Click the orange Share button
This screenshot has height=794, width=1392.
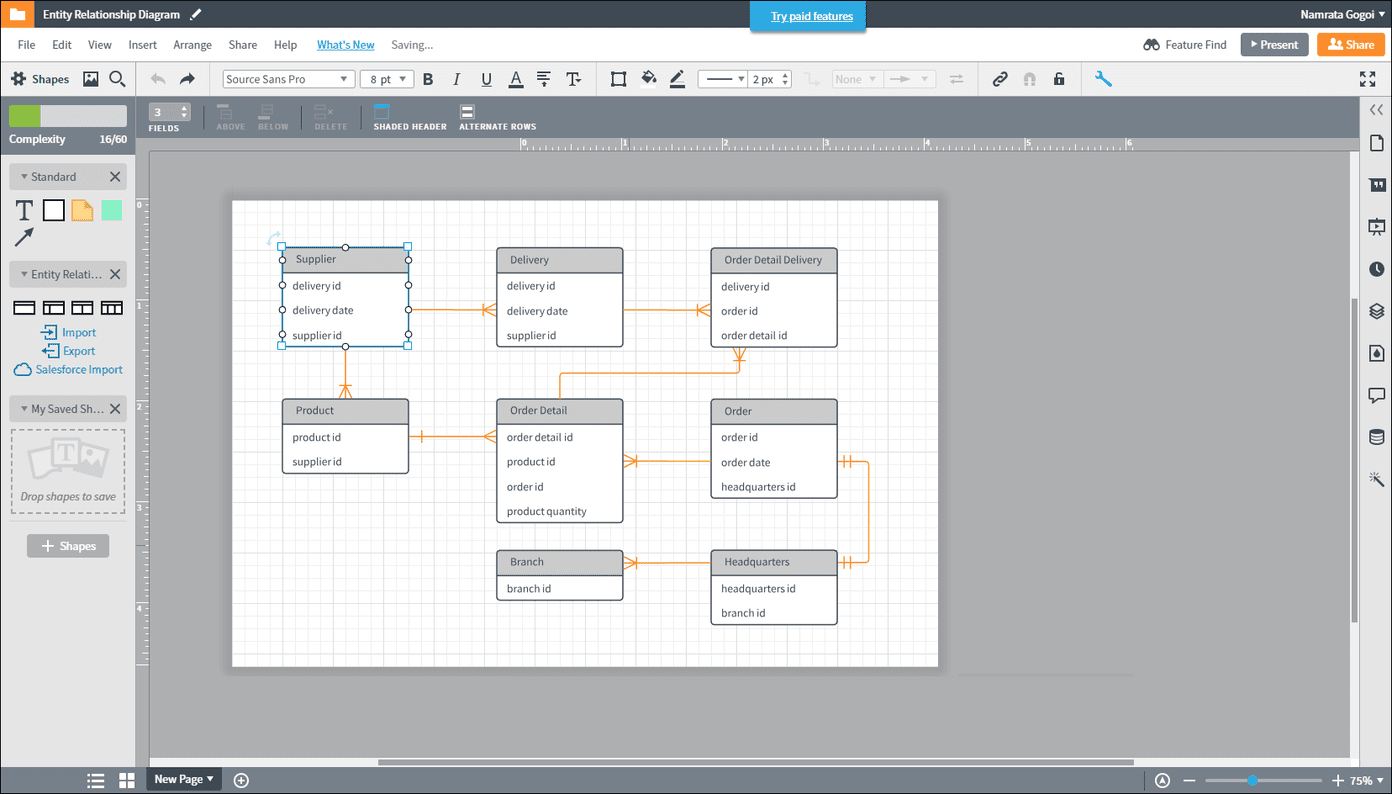click(x=1351, y=44)
